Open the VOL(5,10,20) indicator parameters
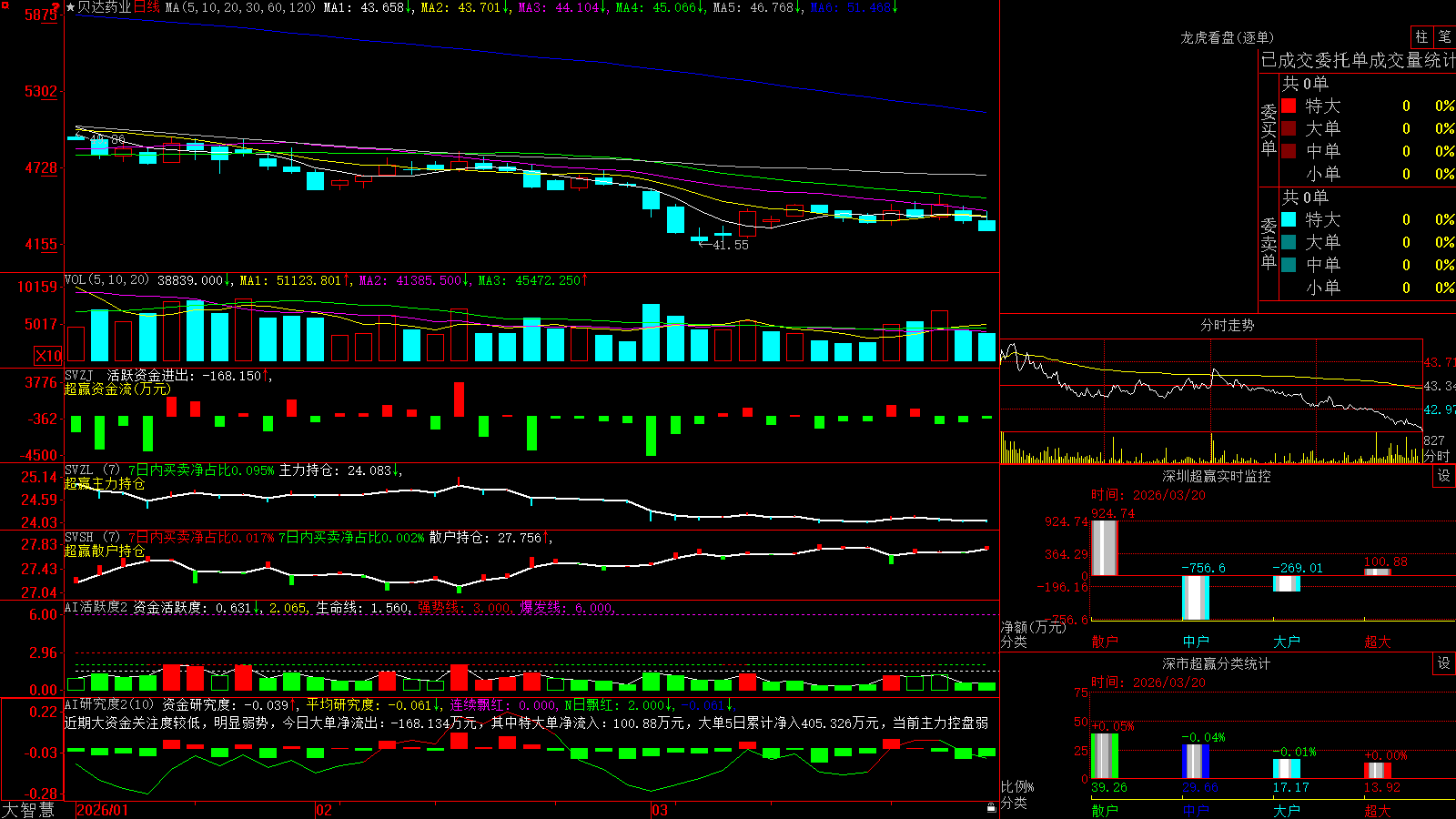 pyautogui.click(x=106, y=280)
